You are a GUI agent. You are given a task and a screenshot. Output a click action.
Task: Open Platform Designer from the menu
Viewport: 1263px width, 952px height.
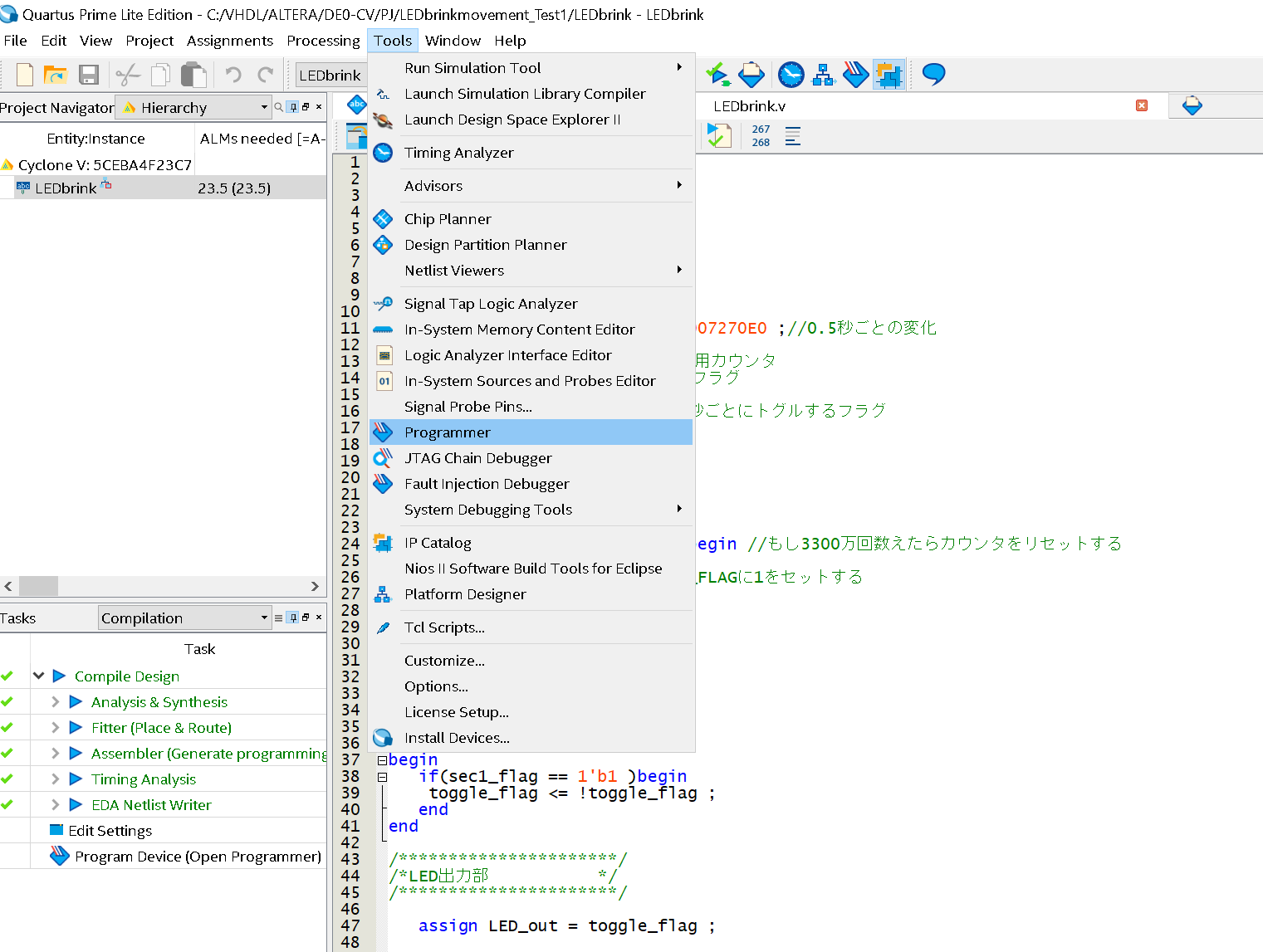pos(531,594)
